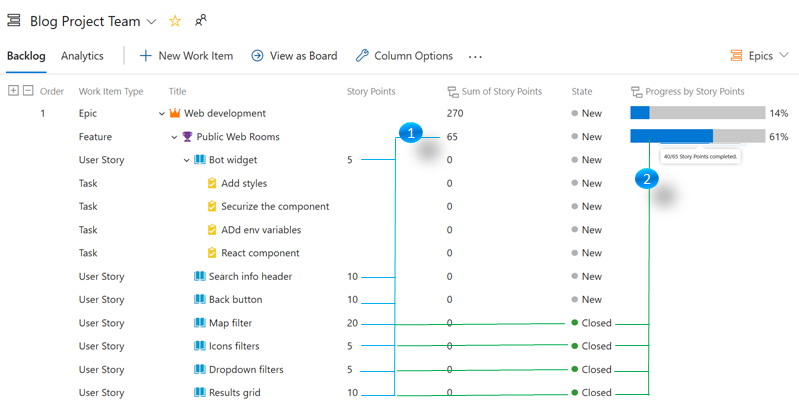799x404 pixels.
Task: Click the task icon of Add styles
Action: click(212, 183)
